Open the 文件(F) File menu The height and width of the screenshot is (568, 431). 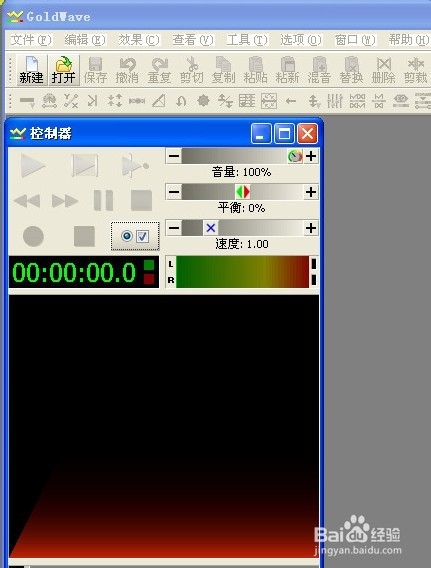tap(31, 40)
